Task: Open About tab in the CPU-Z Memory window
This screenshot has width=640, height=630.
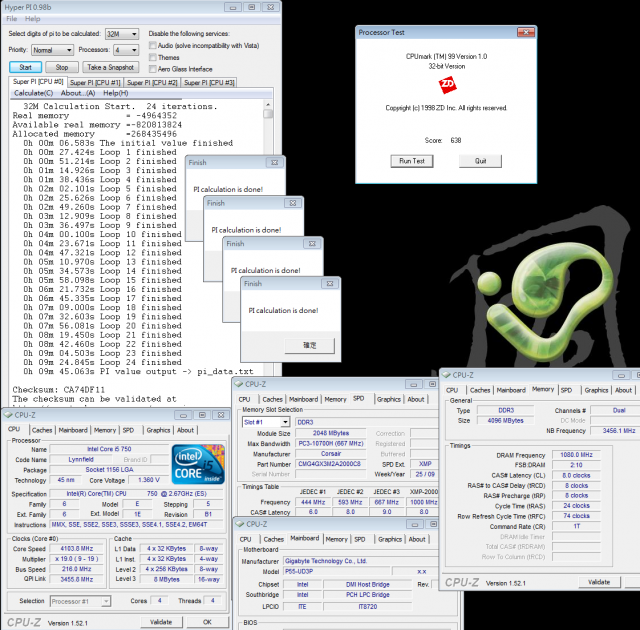Action: point(623,390)
